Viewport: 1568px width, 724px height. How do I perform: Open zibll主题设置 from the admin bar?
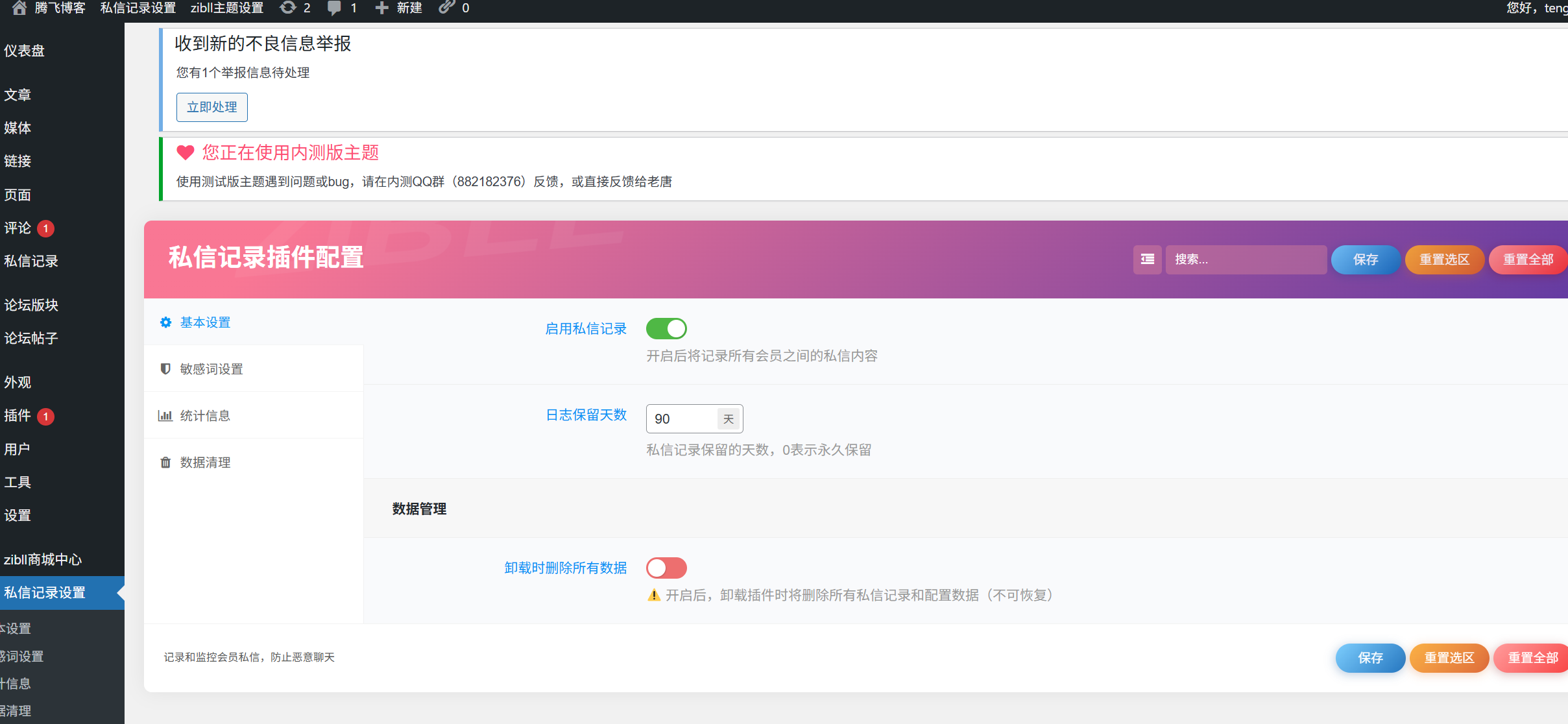pos(226,8)
